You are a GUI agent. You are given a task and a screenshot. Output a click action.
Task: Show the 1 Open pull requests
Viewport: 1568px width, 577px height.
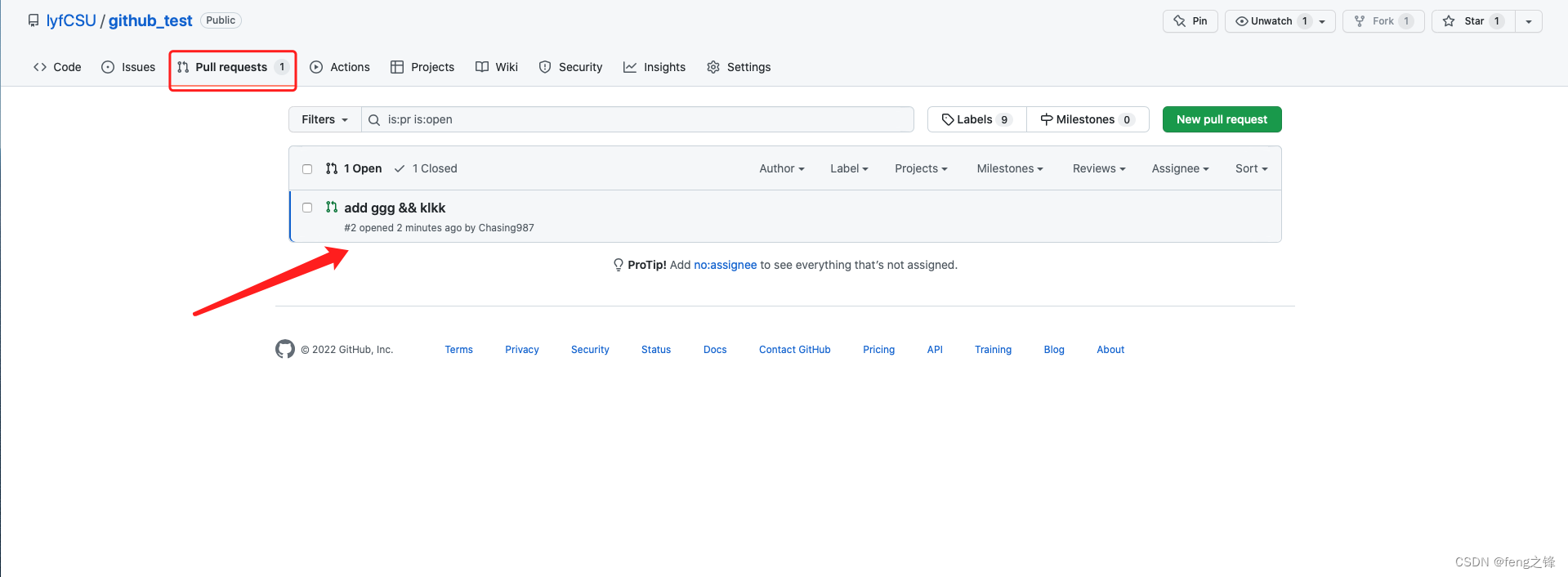[x=354, y=168]
